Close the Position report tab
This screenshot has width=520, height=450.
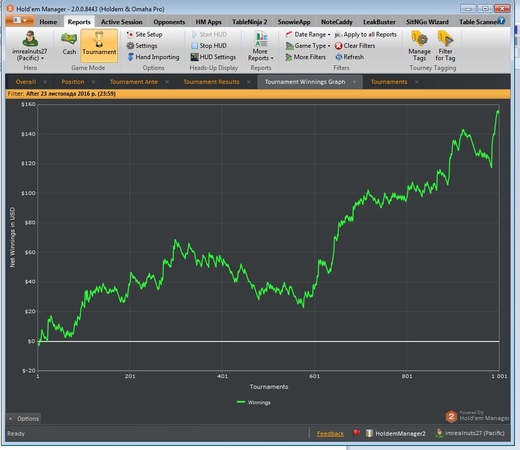93,82
